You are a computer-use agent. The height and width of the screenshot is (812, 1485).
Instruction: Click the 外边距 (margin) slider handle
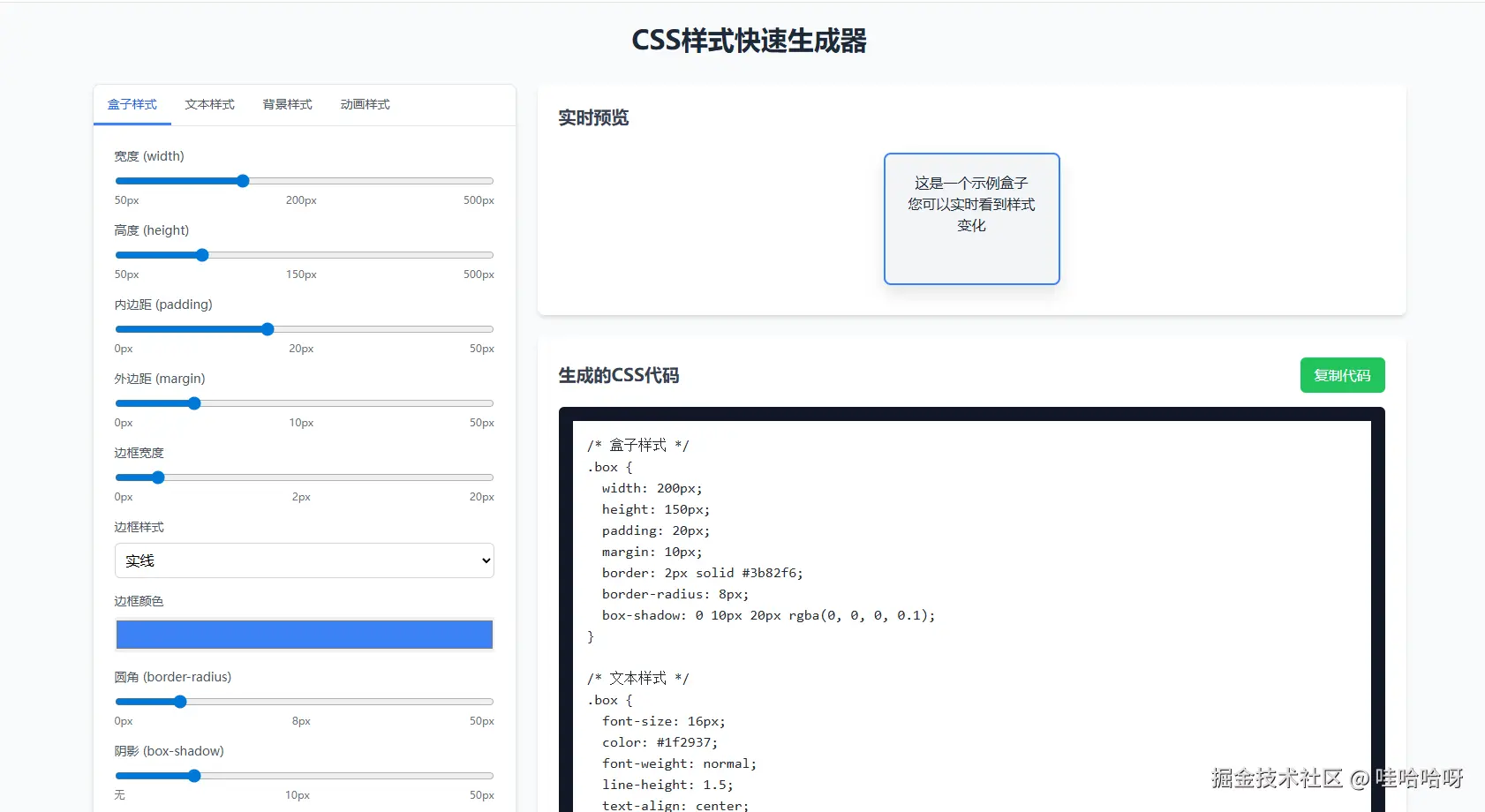click(x=194, y=403)
